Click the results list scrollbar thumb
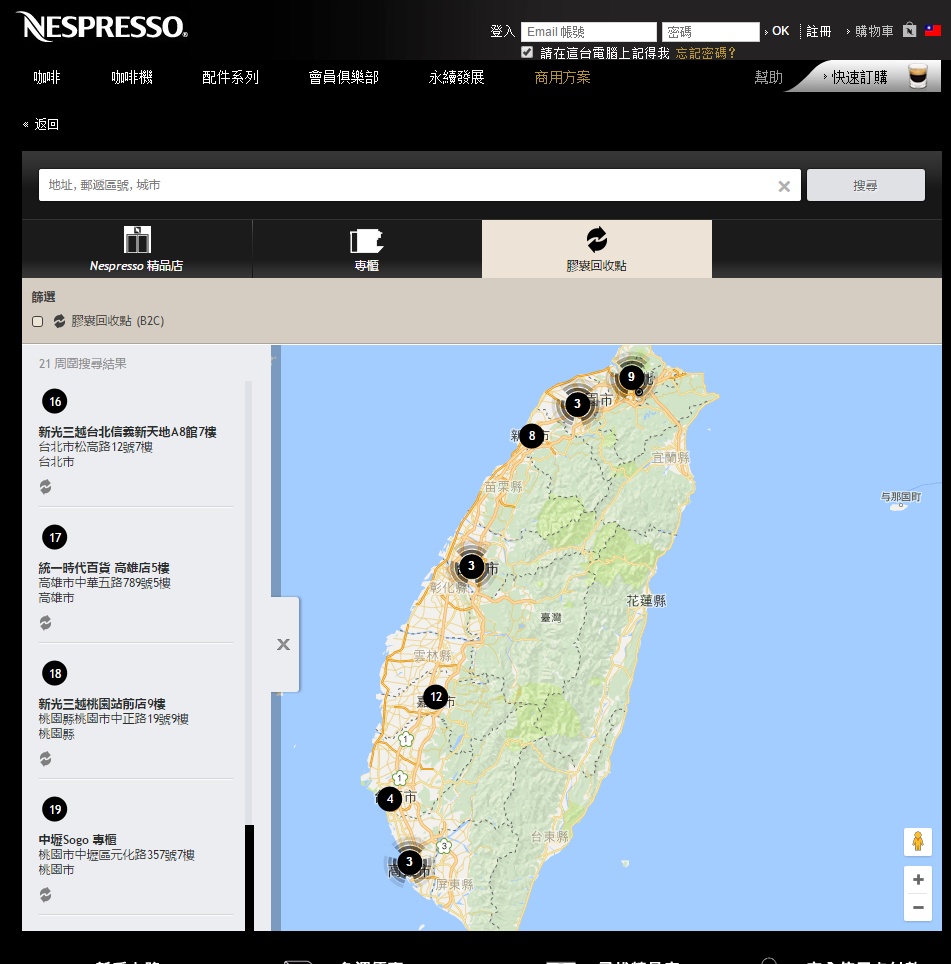The height and width of the screenshot is (964, 951). click(x=249, y=877)
